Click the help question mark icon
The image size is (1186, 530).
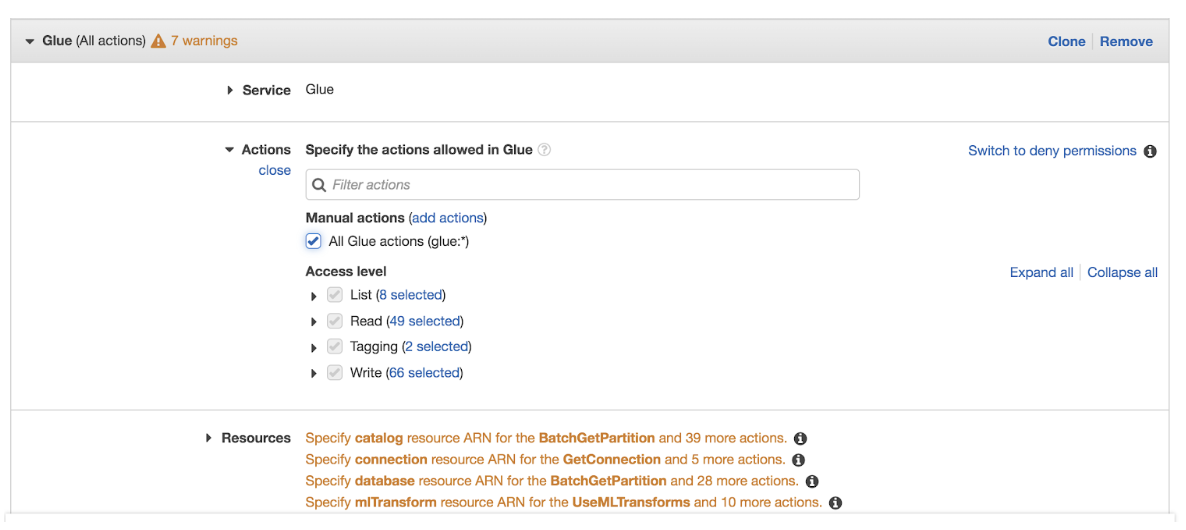(544, 150)
